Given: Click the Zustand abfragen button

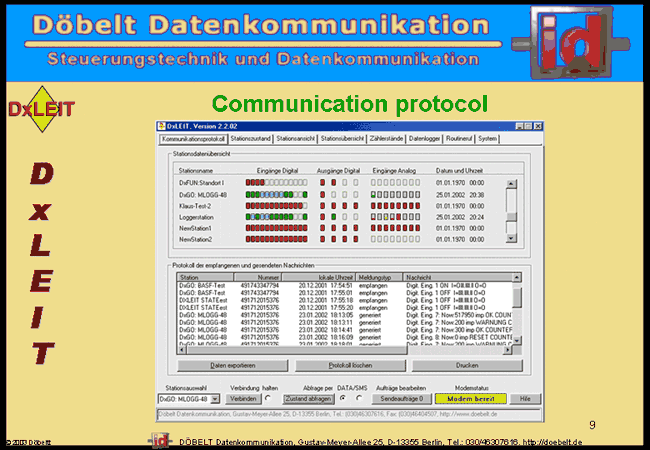Looking at the screenshot, I should [308, 399].
